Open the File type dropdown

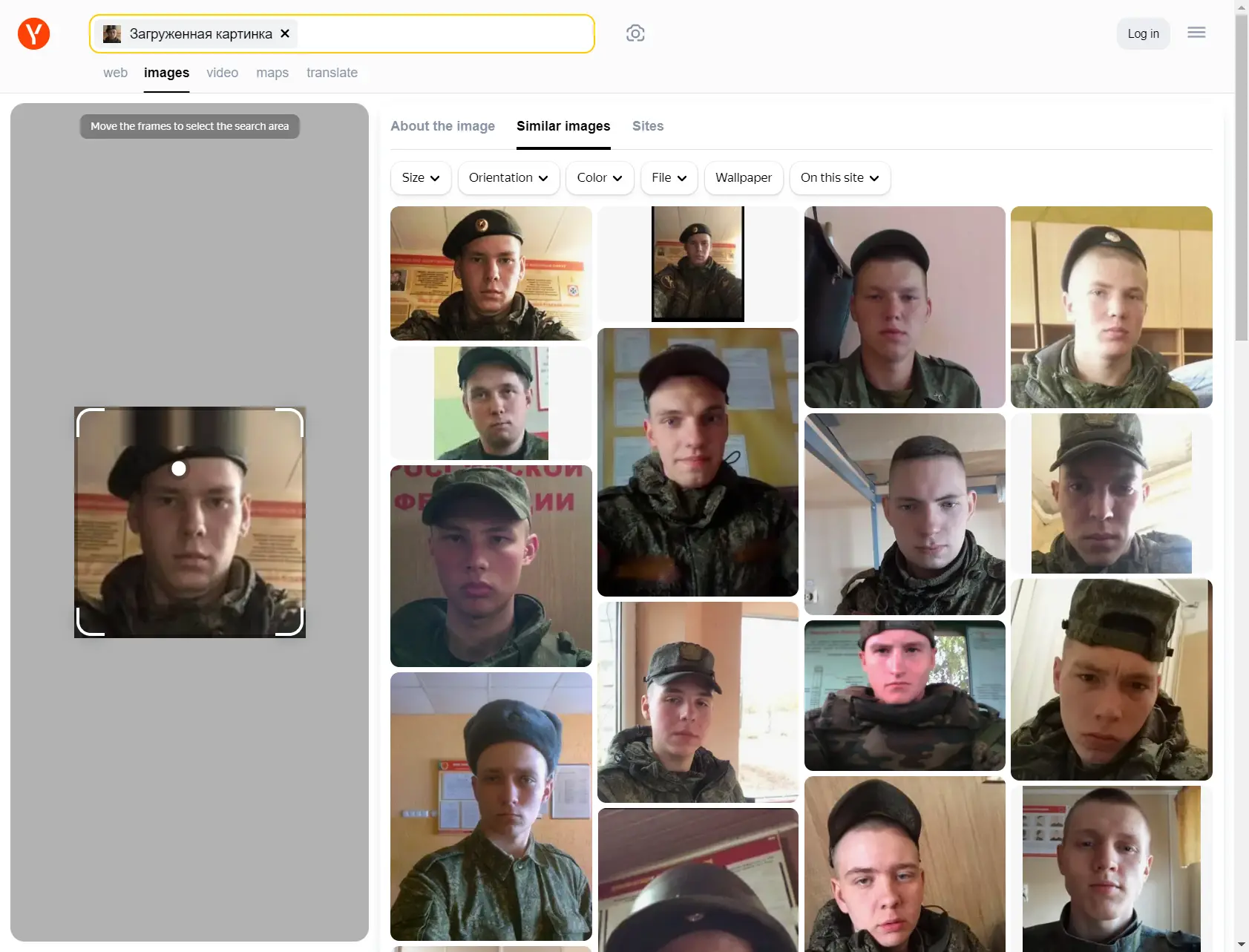click(669, 178)
